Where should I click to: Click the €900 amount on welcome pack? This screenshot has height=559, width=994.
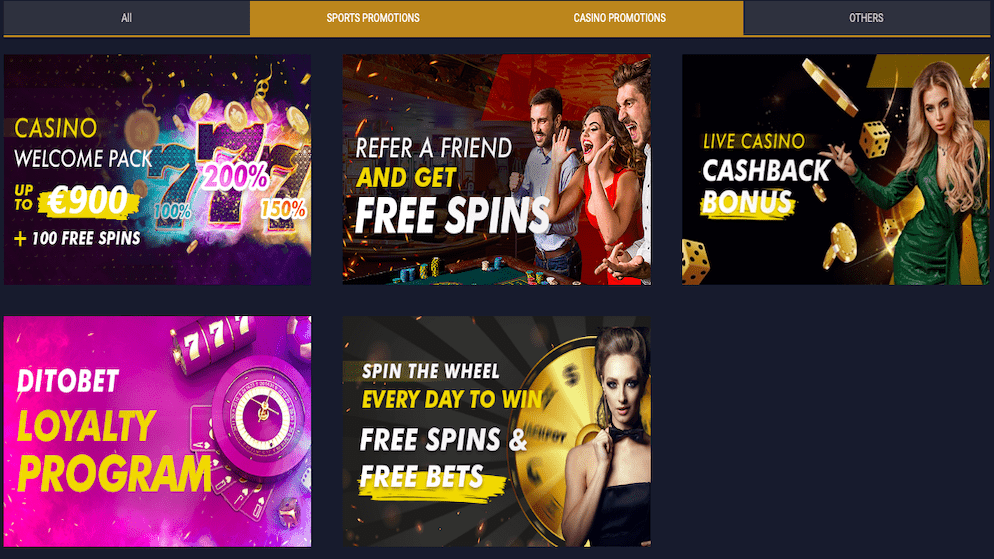[x=89, y=201]
